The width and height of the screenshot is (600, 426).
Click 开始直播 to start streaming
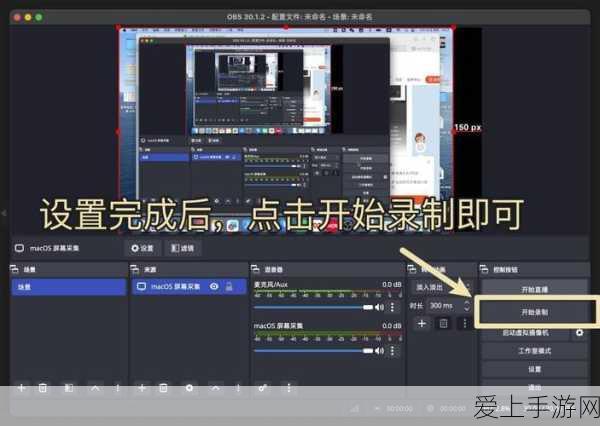[x=535, y=289]
